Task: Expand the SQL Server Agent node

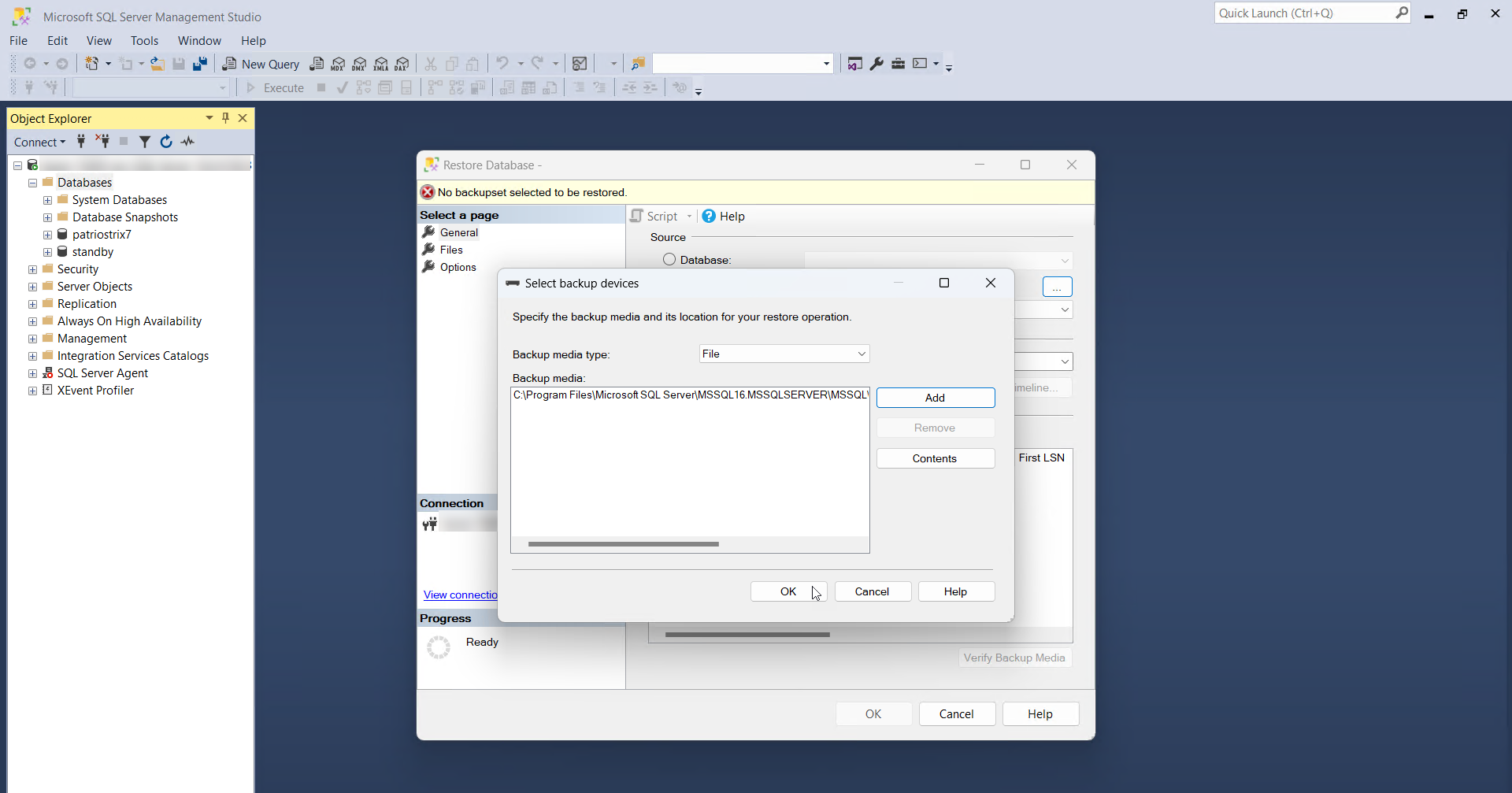Action: [x=31, y=372]
